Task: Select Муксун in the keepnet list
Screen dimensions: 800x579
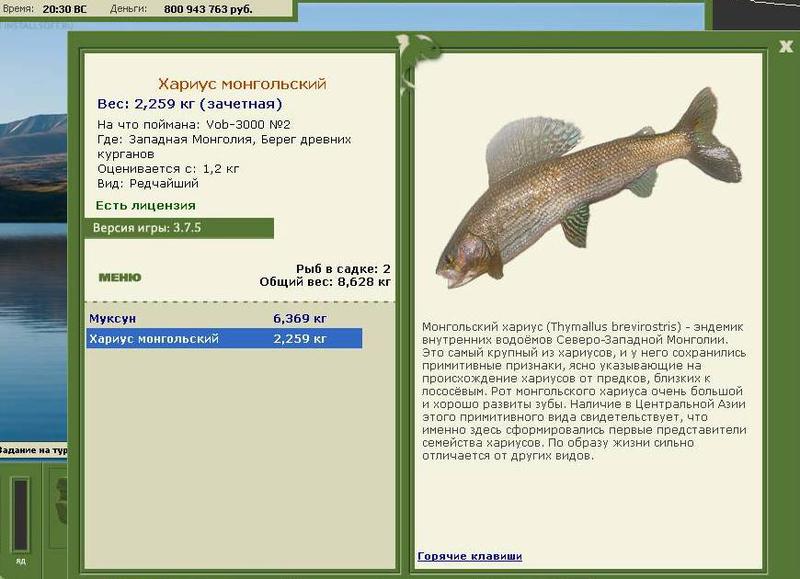Action: (x=224, y=318)
